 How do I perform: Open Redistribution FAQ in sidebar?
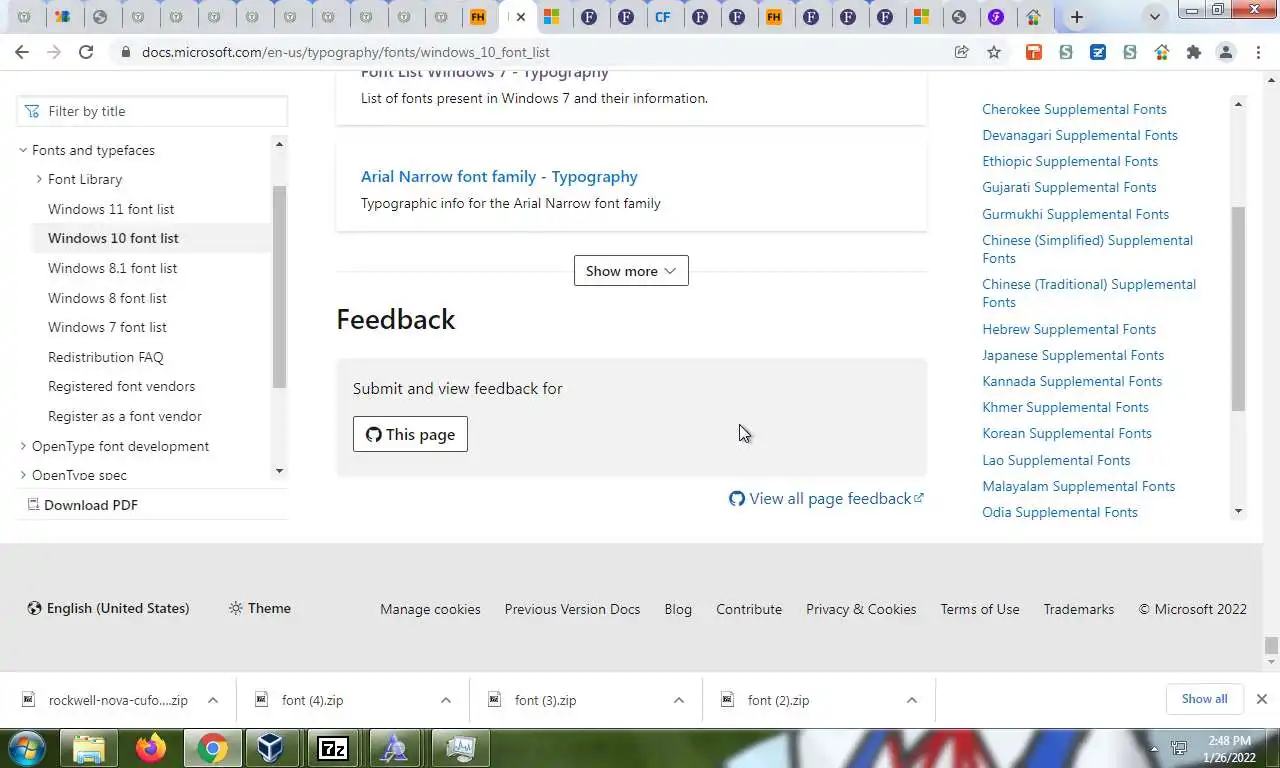tap(106, 357)
